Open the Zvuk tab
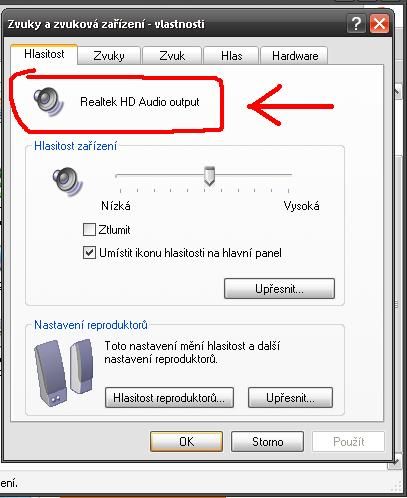The width and height of the screenshot is (407, 498). tap(172, 56)
